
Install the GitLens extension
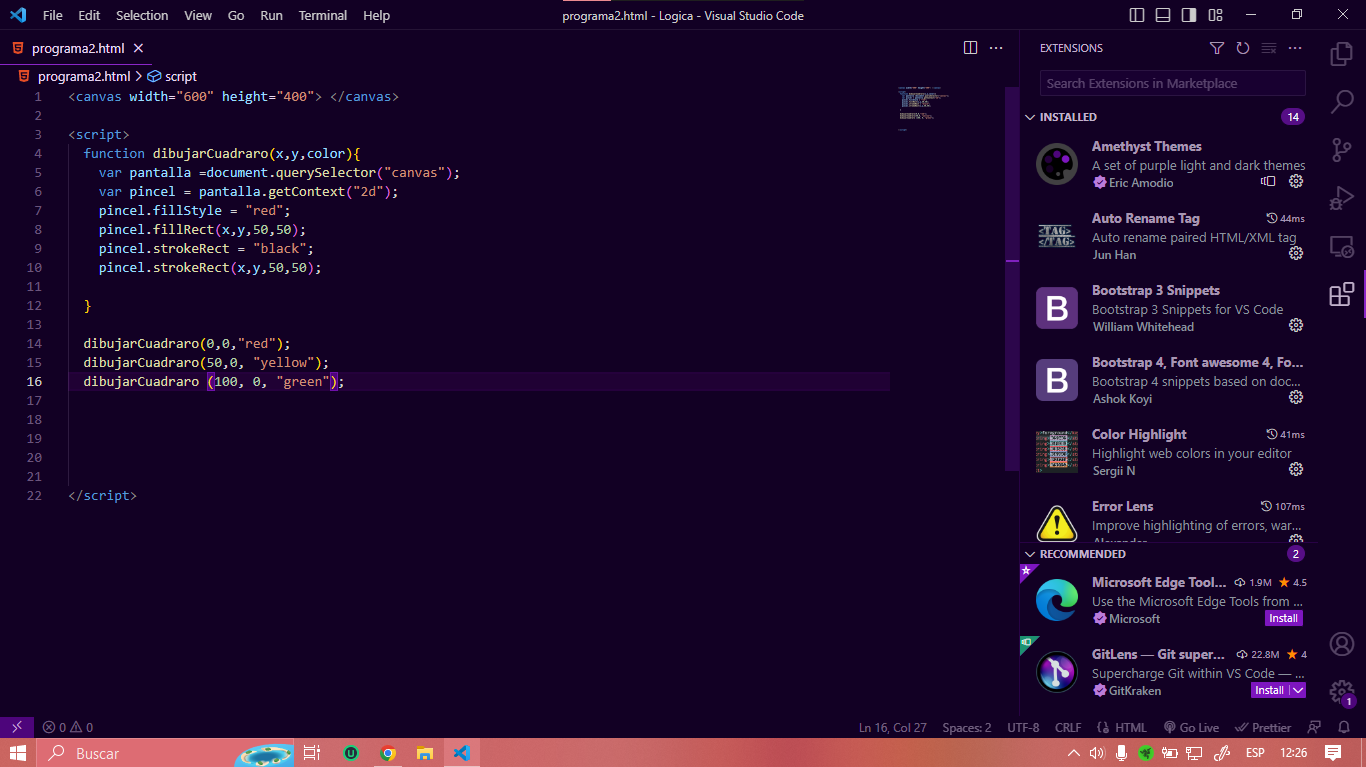tap(1269, 690)
